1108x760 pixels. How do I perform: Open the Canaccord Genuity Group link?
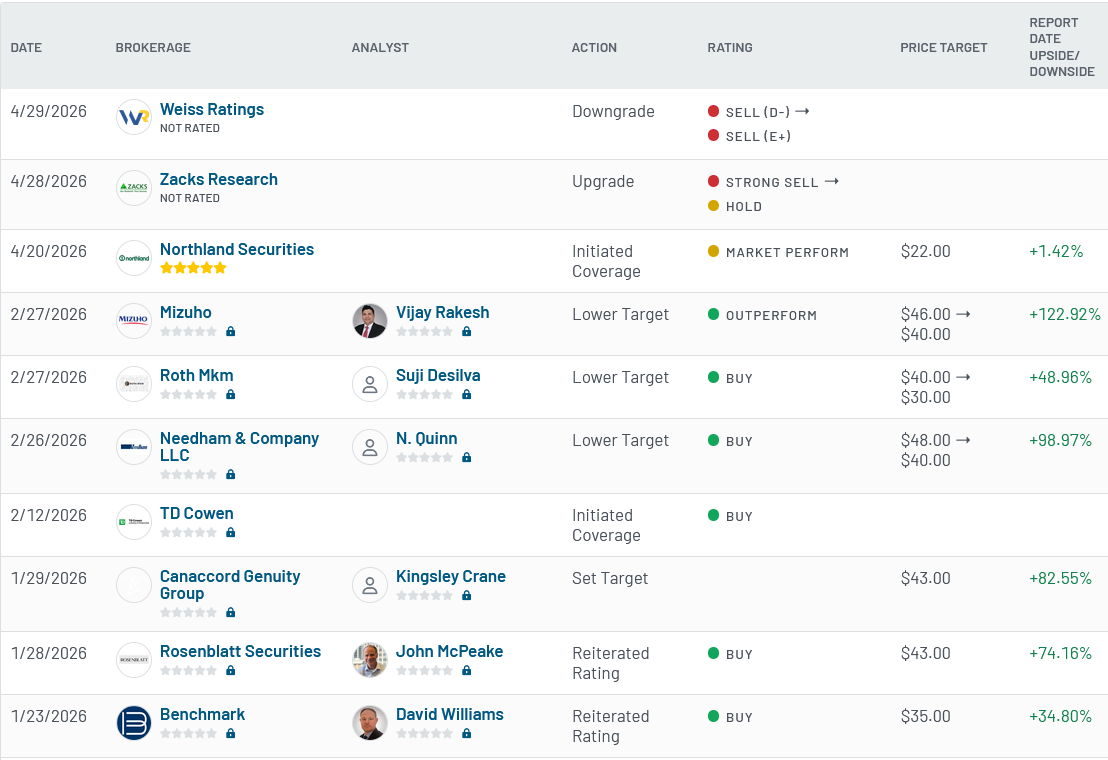pos(230,585)
